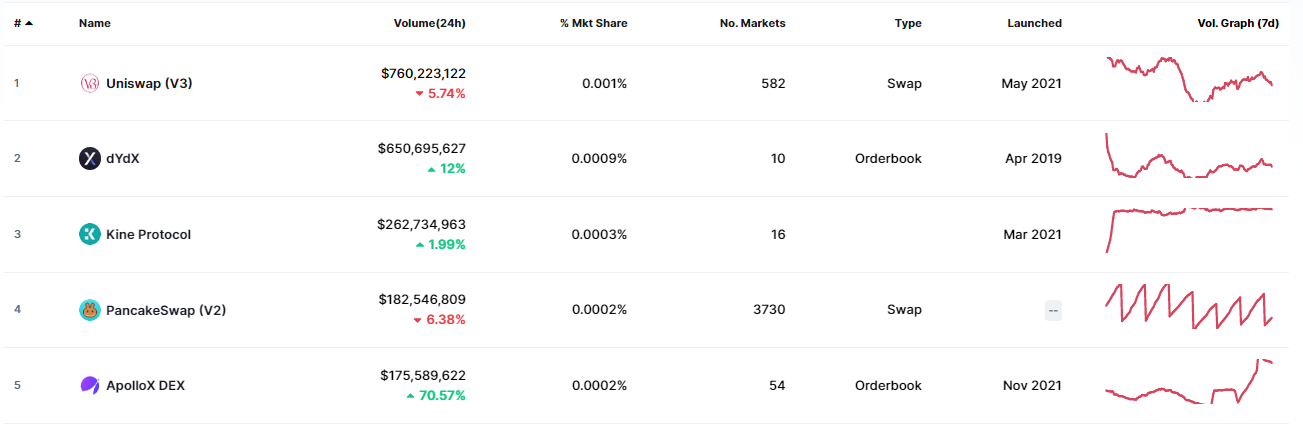Click the Uniswap (V3) logo icon
The height and width of the screenshot is (428, 1303).
(90, 83)
